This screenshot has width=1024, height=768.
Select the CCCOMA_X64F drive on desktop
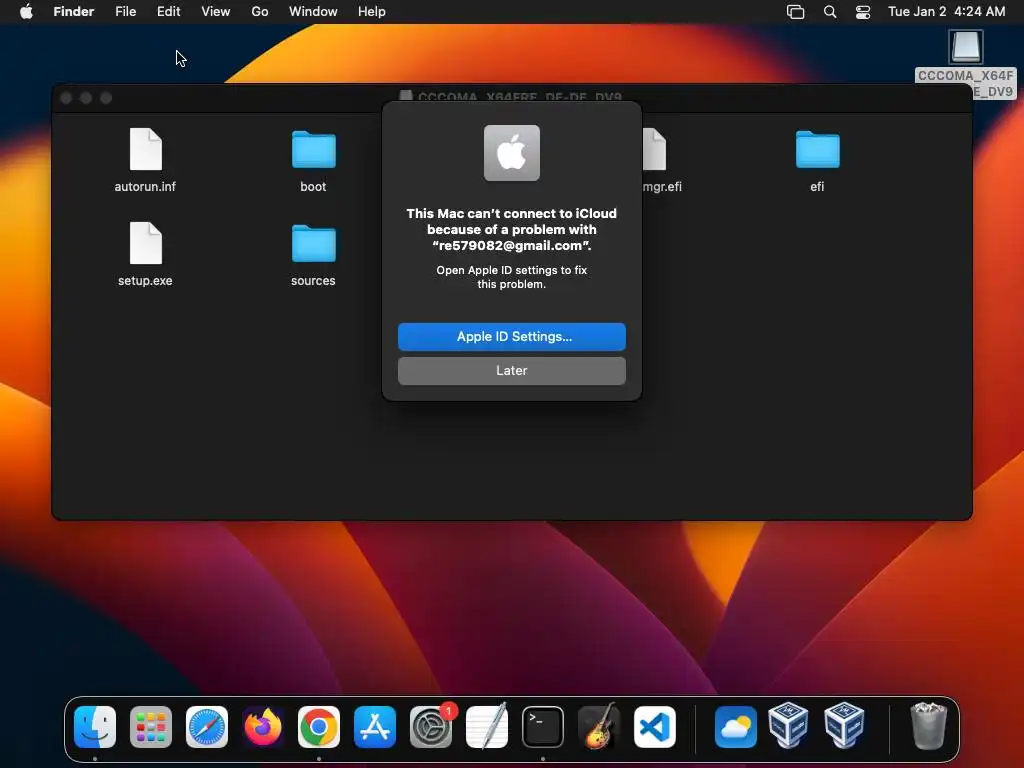pos(965,47)
